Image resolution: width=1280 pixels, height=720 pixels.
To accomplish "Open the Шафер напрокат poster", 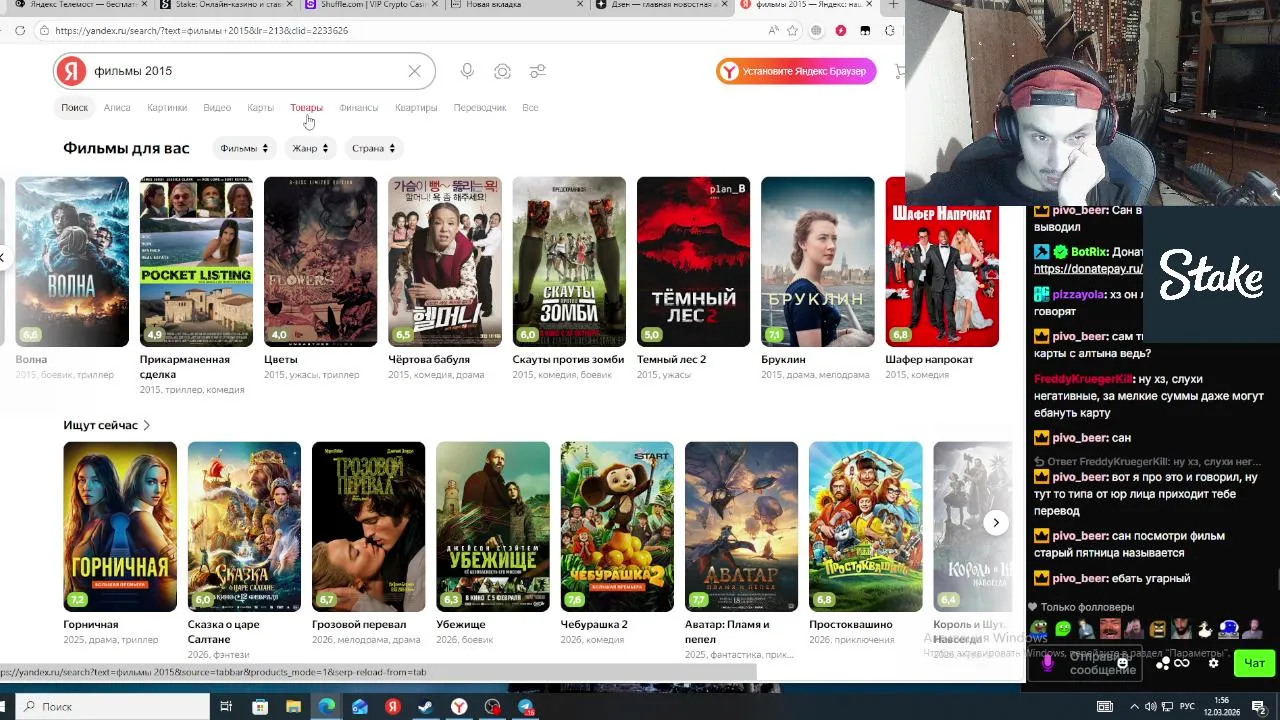I will pyautogui.click(x=942, y=262).
